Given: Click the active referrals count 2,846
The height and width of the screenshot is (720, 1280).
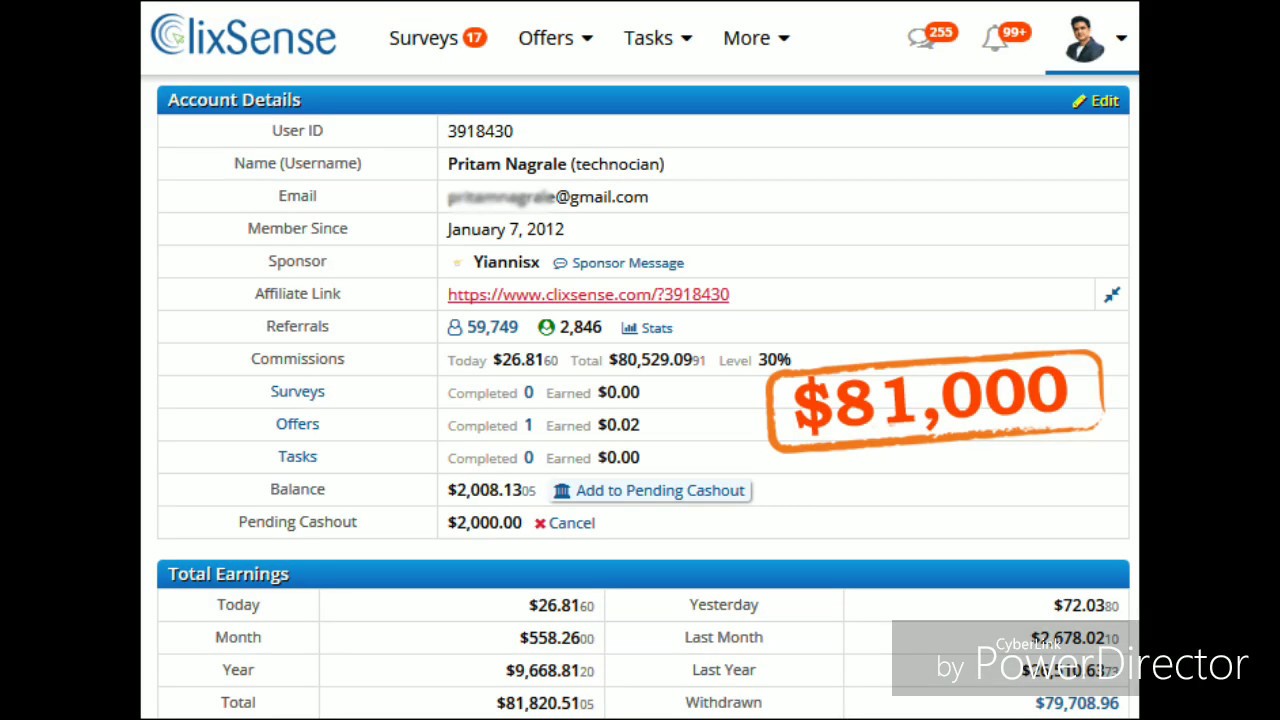Looking at the screenshot, I should point(570,327).
